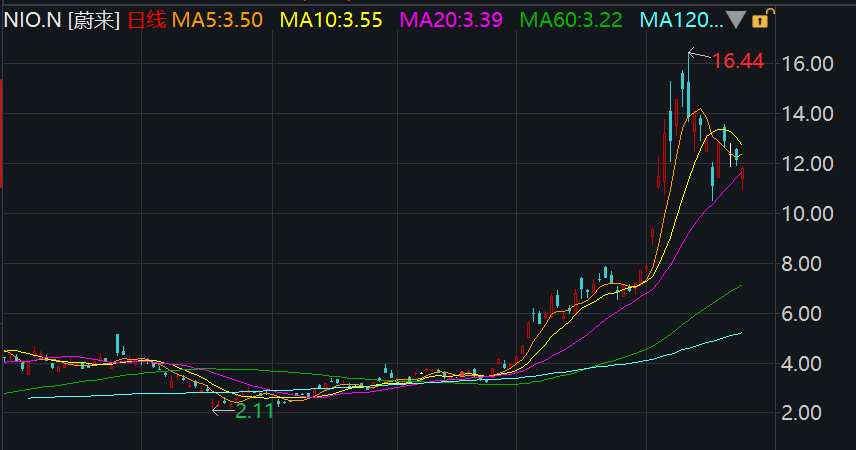The height and width of the screenshot is (450, 856).
Task: Click the 8.00 price axis label
Action: click(801, 264)
